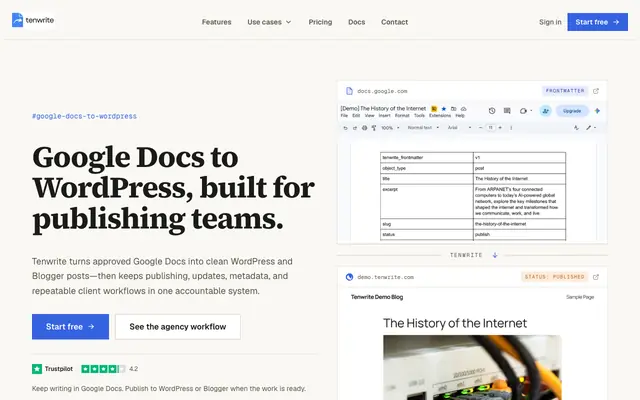Click the Sample Page link
The image size is (640, 400).
pos(580,297)
